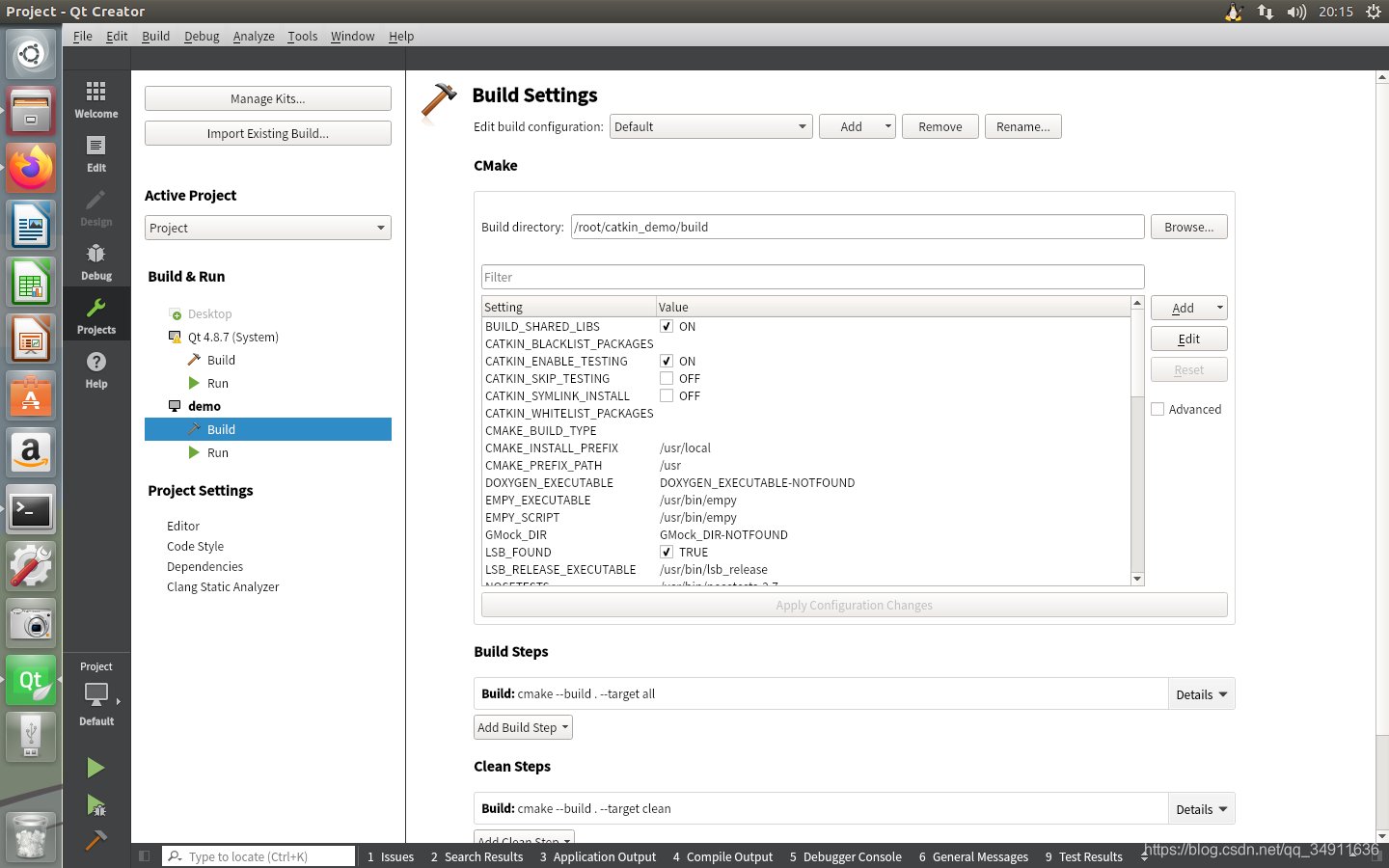Screen dimensions: 1389x868
Task: Select Build under Qt 4.8.7 kit
Action: [x=221, y=360]
